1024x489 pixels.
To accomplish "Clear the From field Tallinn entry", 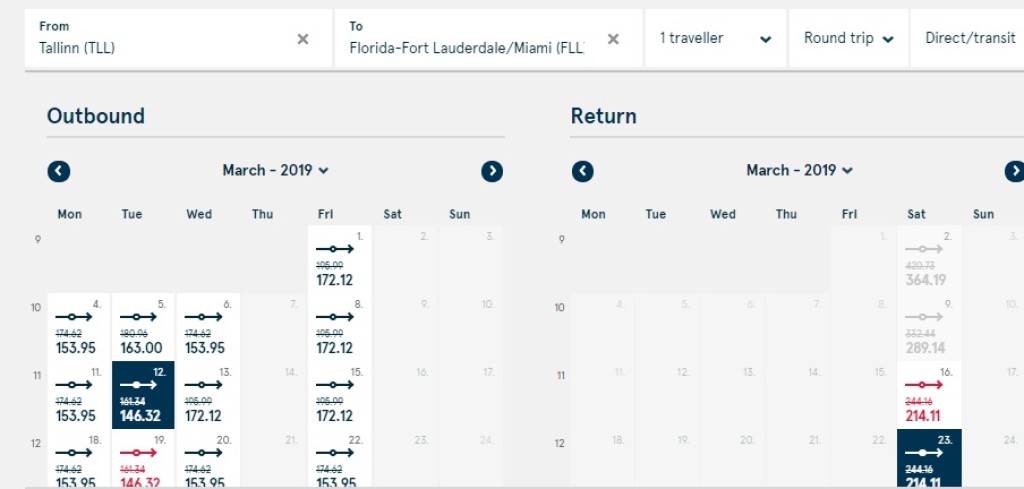I will pyautogui.click(x=303, y=39).
